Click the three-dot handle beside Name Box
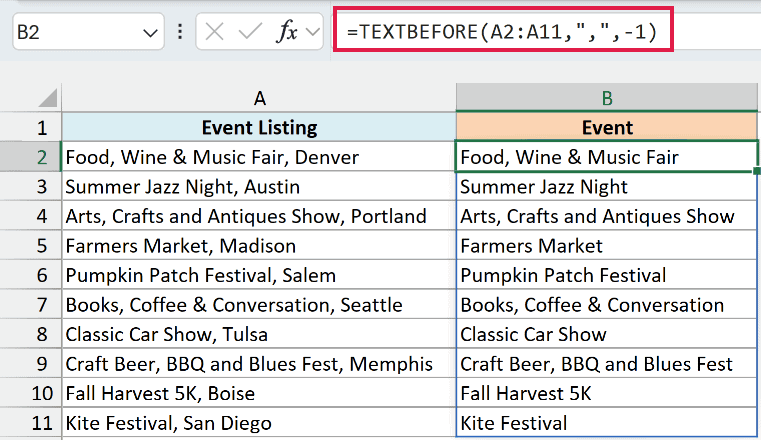 pos(180,32)
